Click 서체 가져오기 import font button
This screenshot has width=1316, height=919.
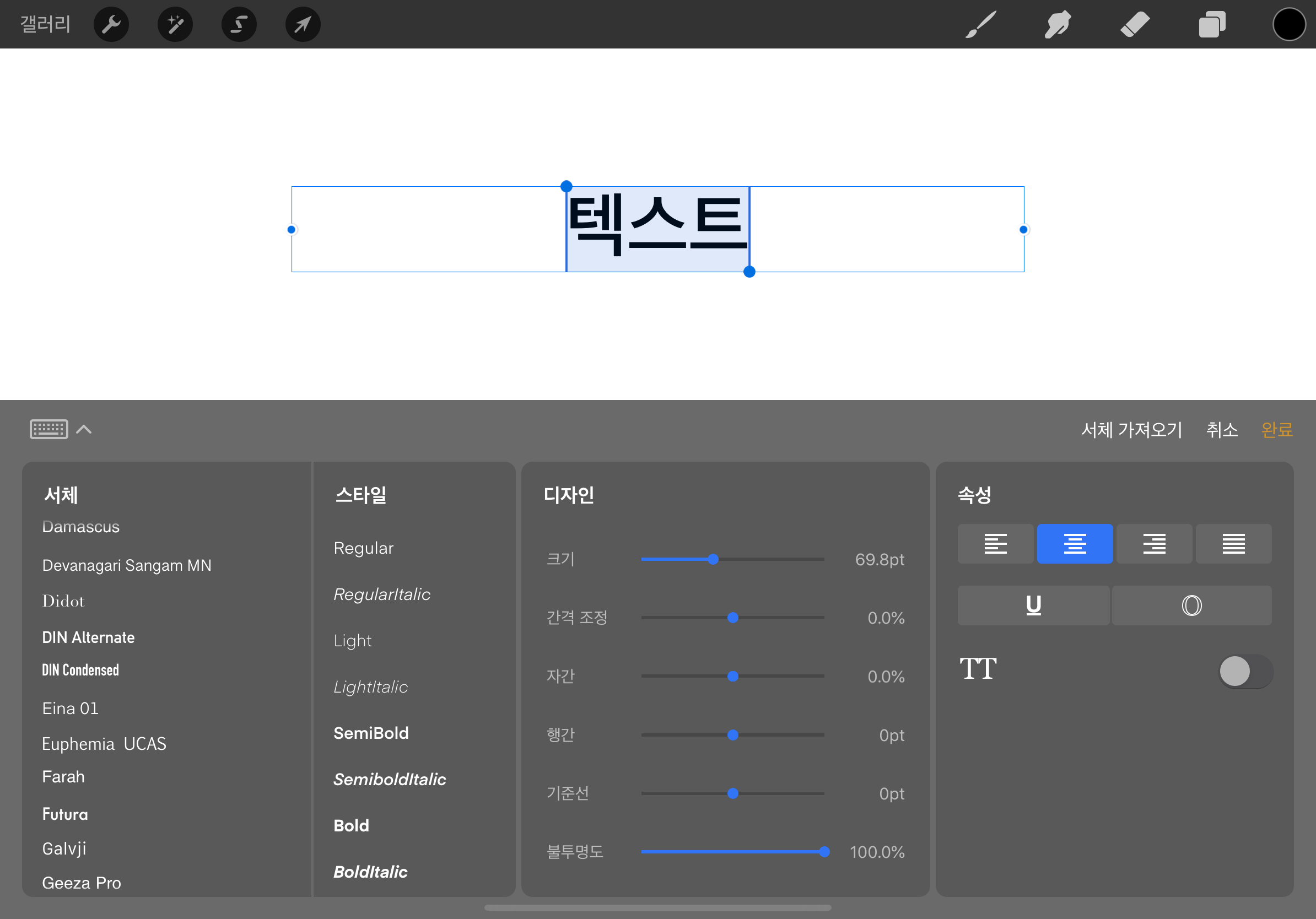(x=1131, y=430)
